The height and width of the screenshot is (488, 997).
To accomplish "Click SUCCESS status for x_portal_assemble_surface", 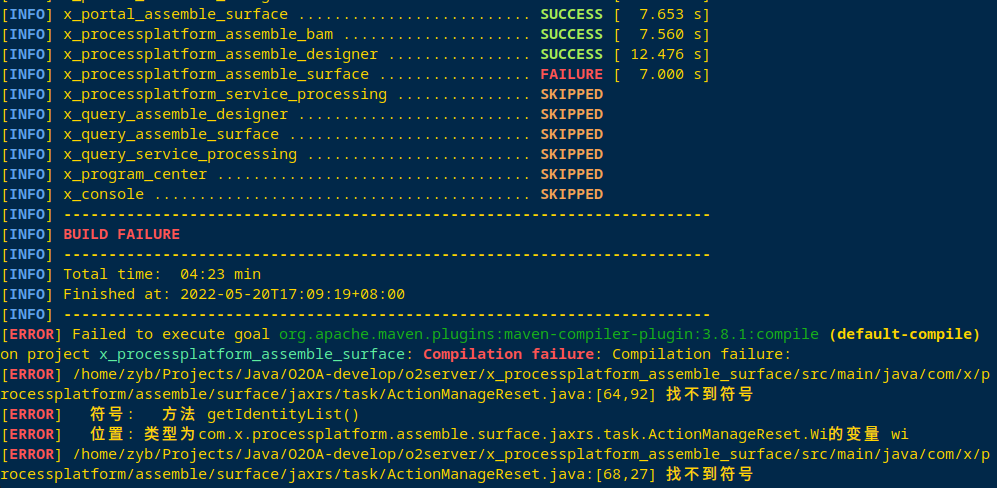I will [571, 14].
